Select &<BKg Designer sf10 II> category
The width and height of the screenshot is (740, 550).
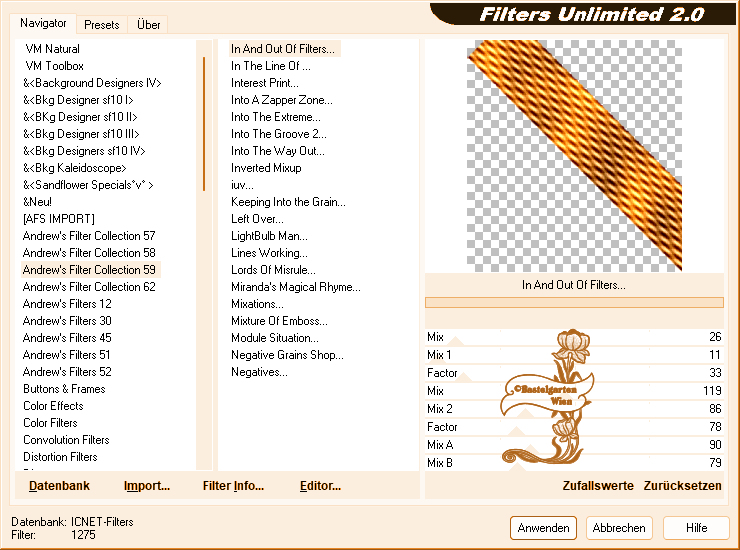(80, 117)
